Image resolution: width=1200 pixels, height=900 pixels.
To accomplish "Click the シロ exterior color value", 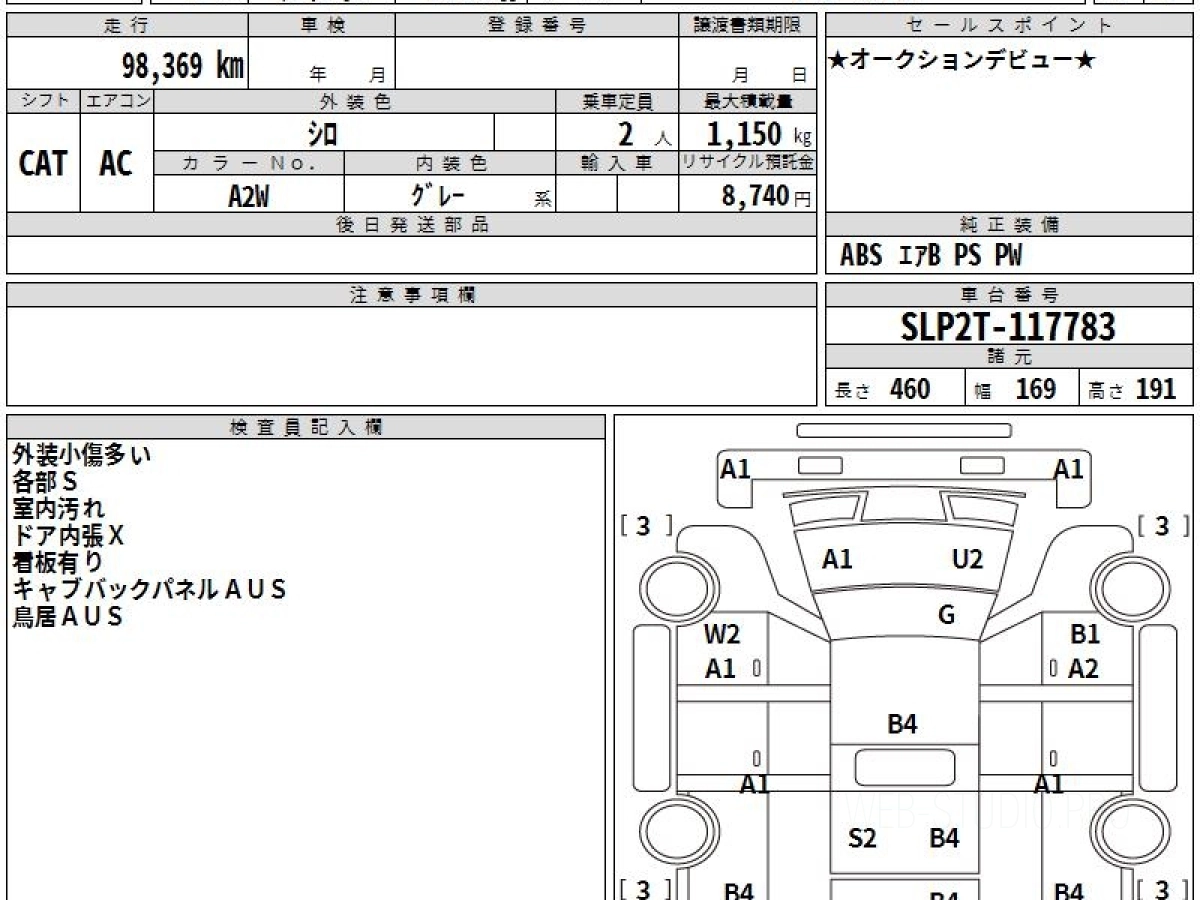I will 323,133.
